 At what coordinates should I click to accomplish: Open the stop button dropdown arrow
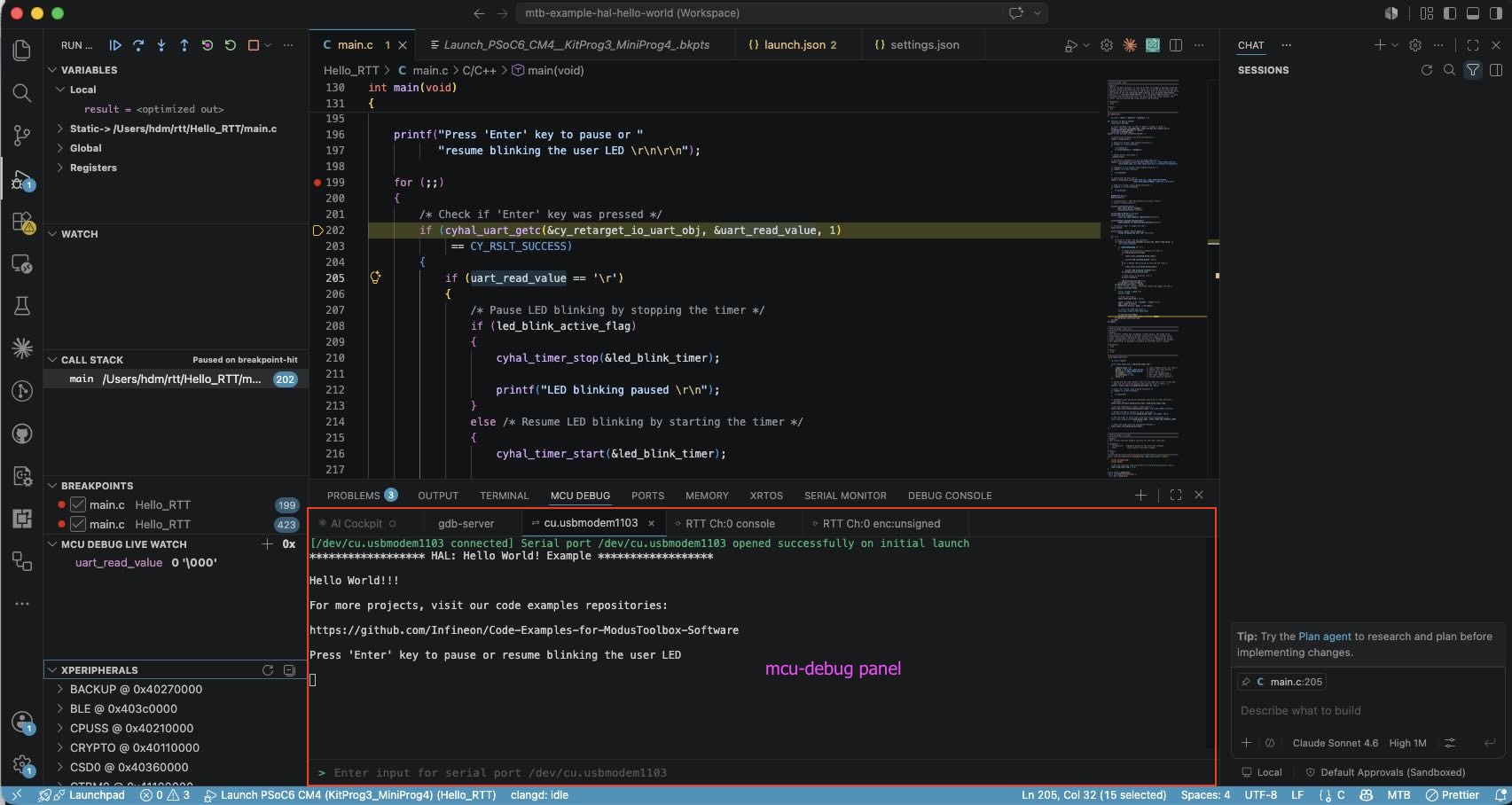pyautogui.click(x=268, y=45)
